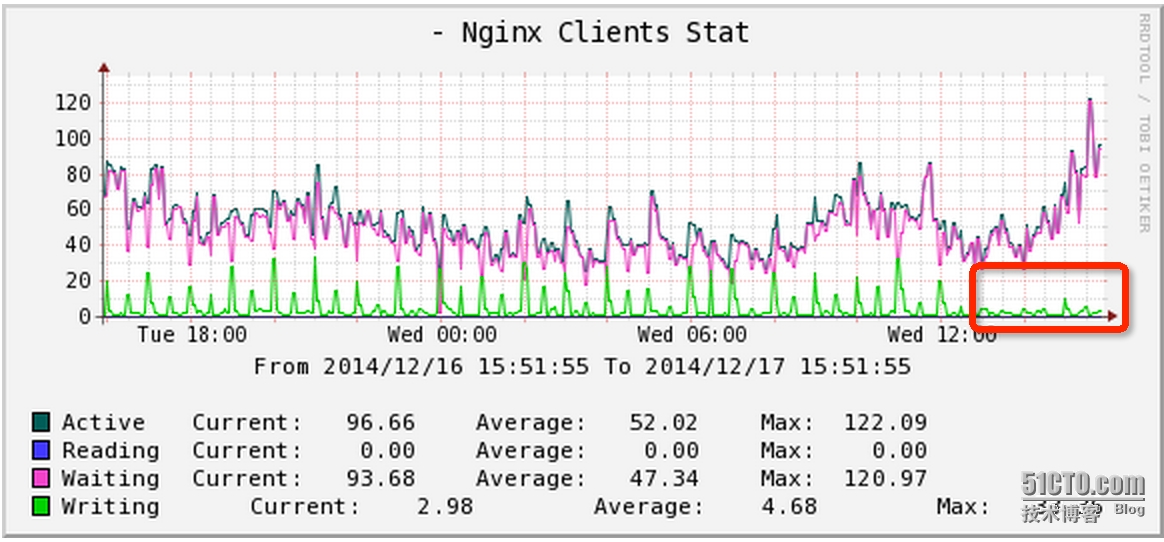Click the end timestamp '2014/12/17 15:51:55'
Screen dimensions: 1164x542
point(777,366)
